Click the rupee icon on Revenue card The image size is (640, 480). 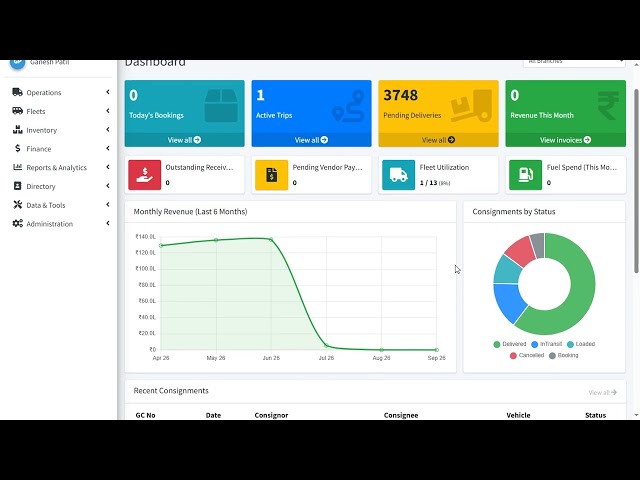[608, 105]
